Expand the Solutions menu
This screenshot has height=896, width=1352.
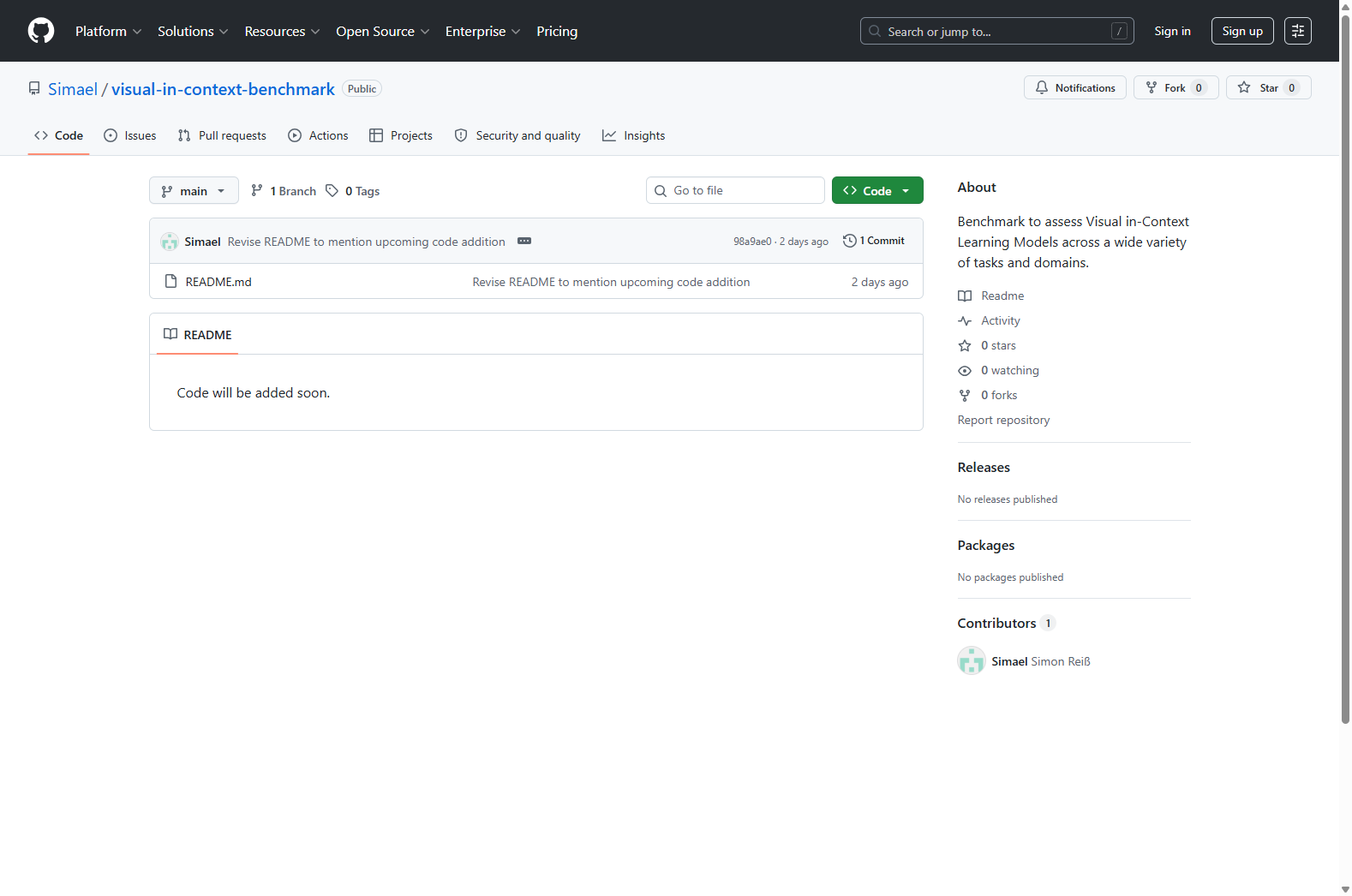tap(193, 31)
